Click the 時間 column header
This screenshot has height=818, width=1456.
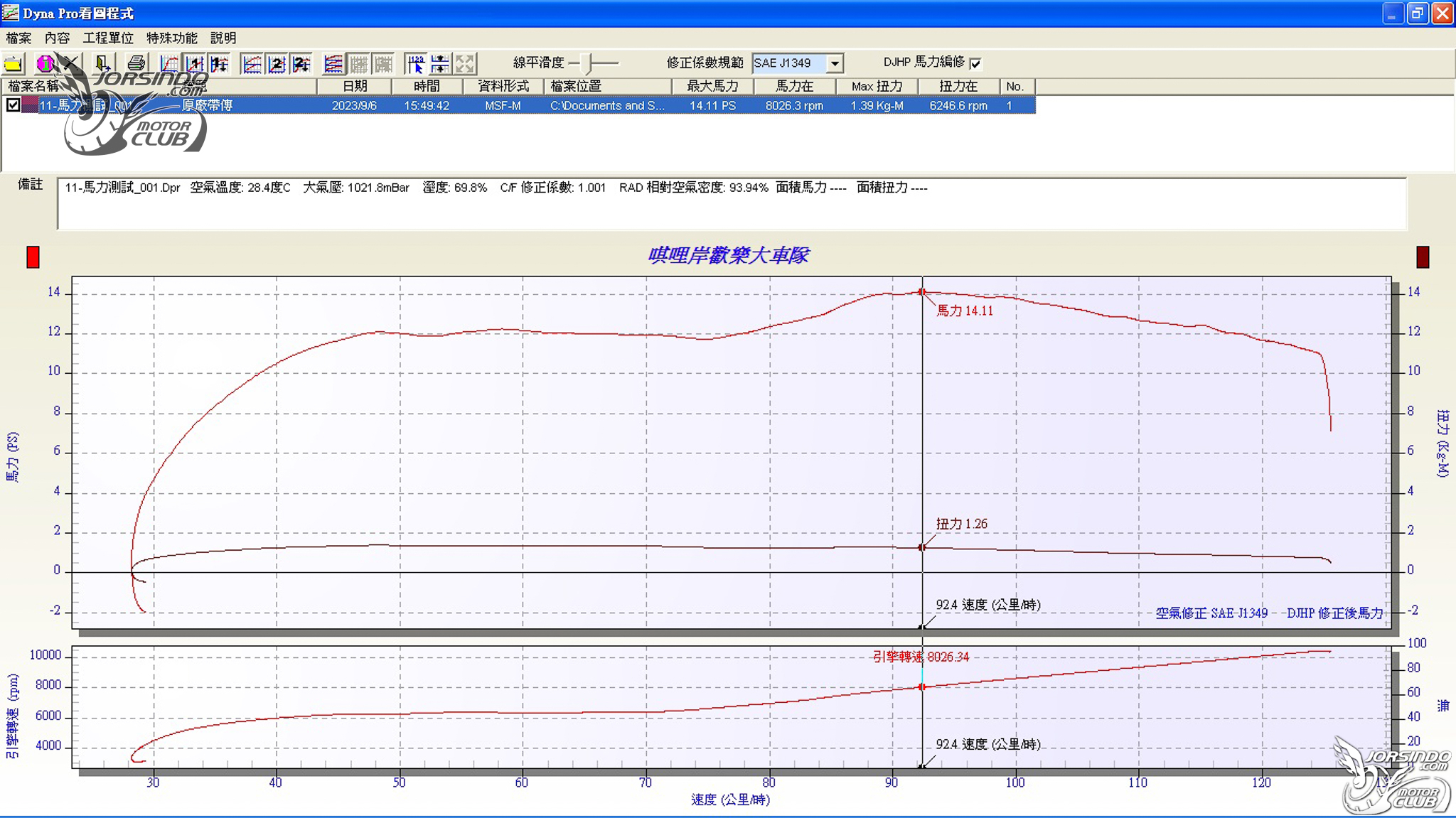pyautogui.click(x=427, y=86)
